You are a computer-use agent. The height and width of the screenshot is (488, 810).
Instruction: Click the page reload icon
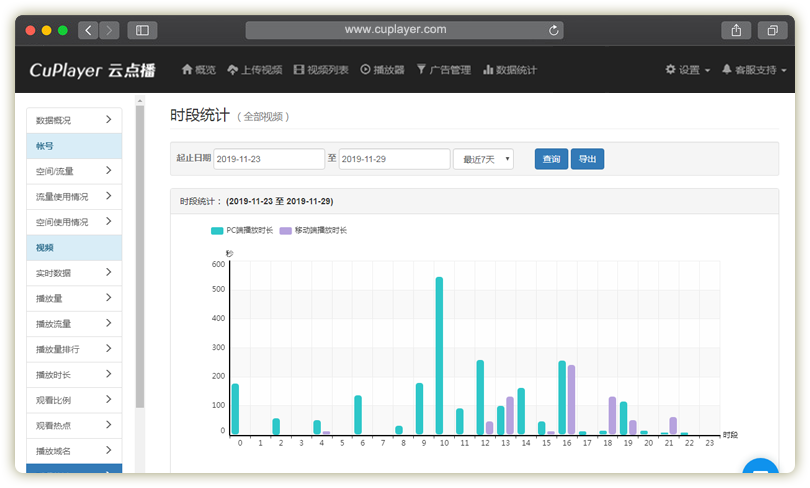(x=555, y=30)
